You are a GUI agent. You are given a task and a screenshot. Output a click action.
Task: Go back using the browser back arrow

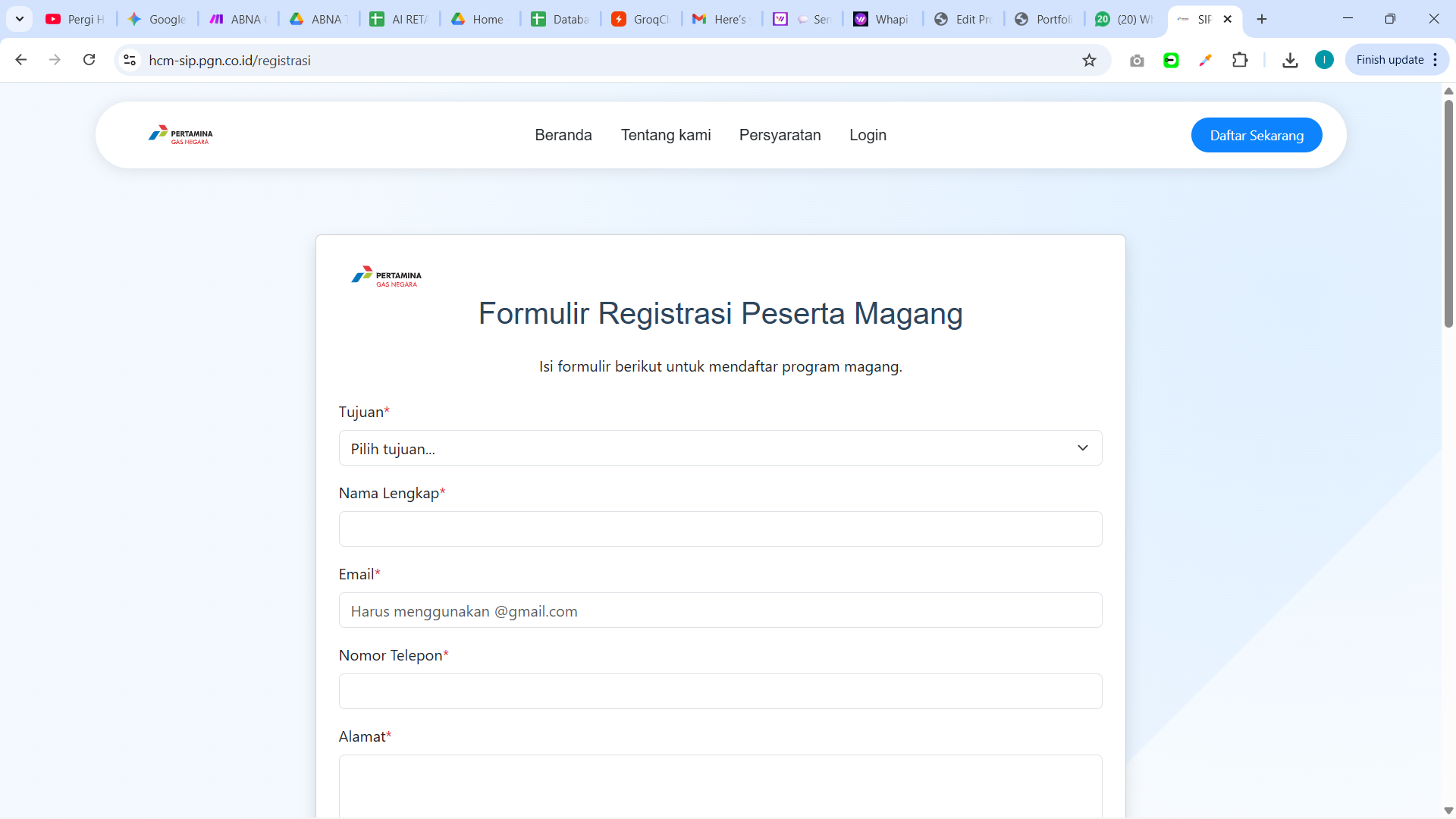tap(21, 60)
